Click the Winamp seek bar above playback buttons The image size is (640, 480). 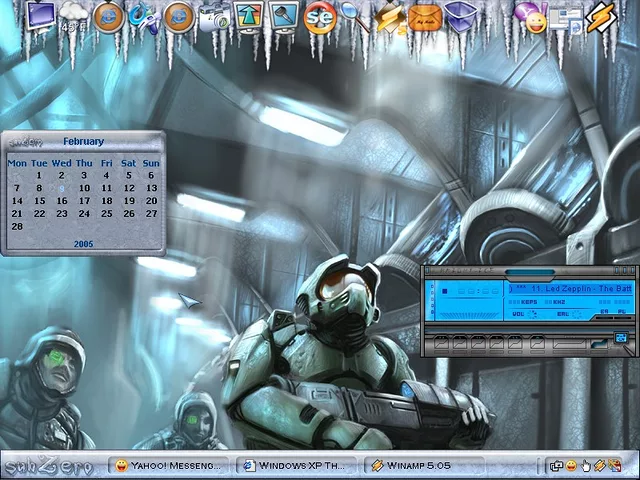point(527,329)
